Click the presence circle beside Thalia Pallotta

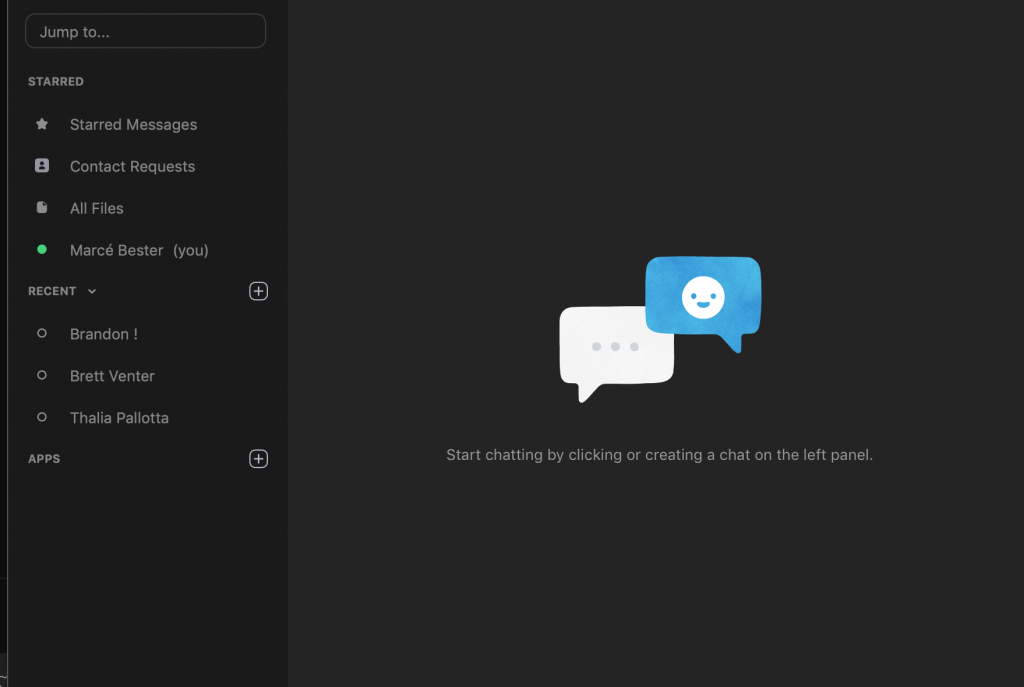42,417
